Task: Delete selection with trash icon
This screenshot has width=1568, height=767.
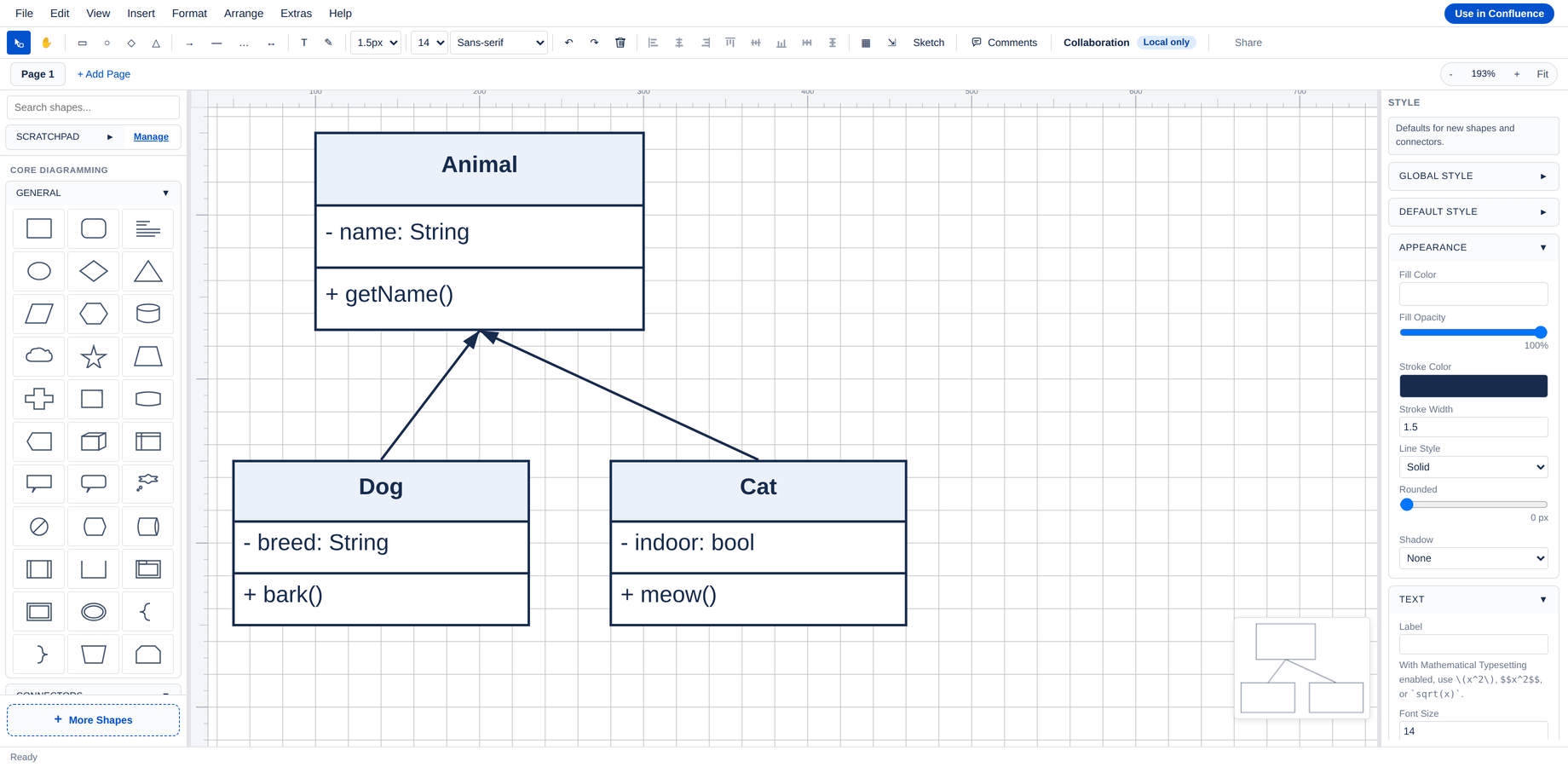Action: [x=620, y=43]
